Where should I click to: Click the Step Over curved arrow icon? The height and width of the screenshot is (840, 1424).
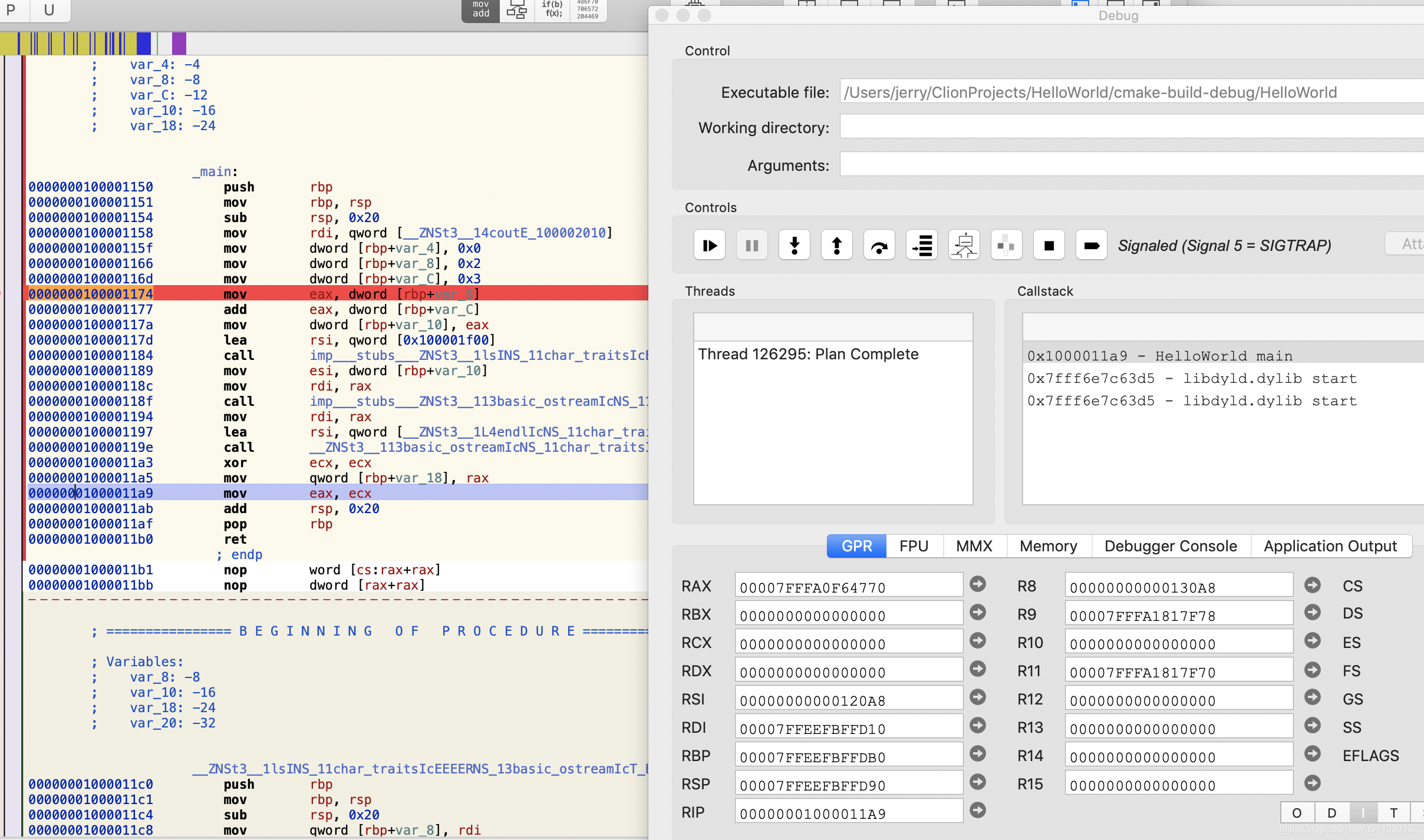point(879,245)
